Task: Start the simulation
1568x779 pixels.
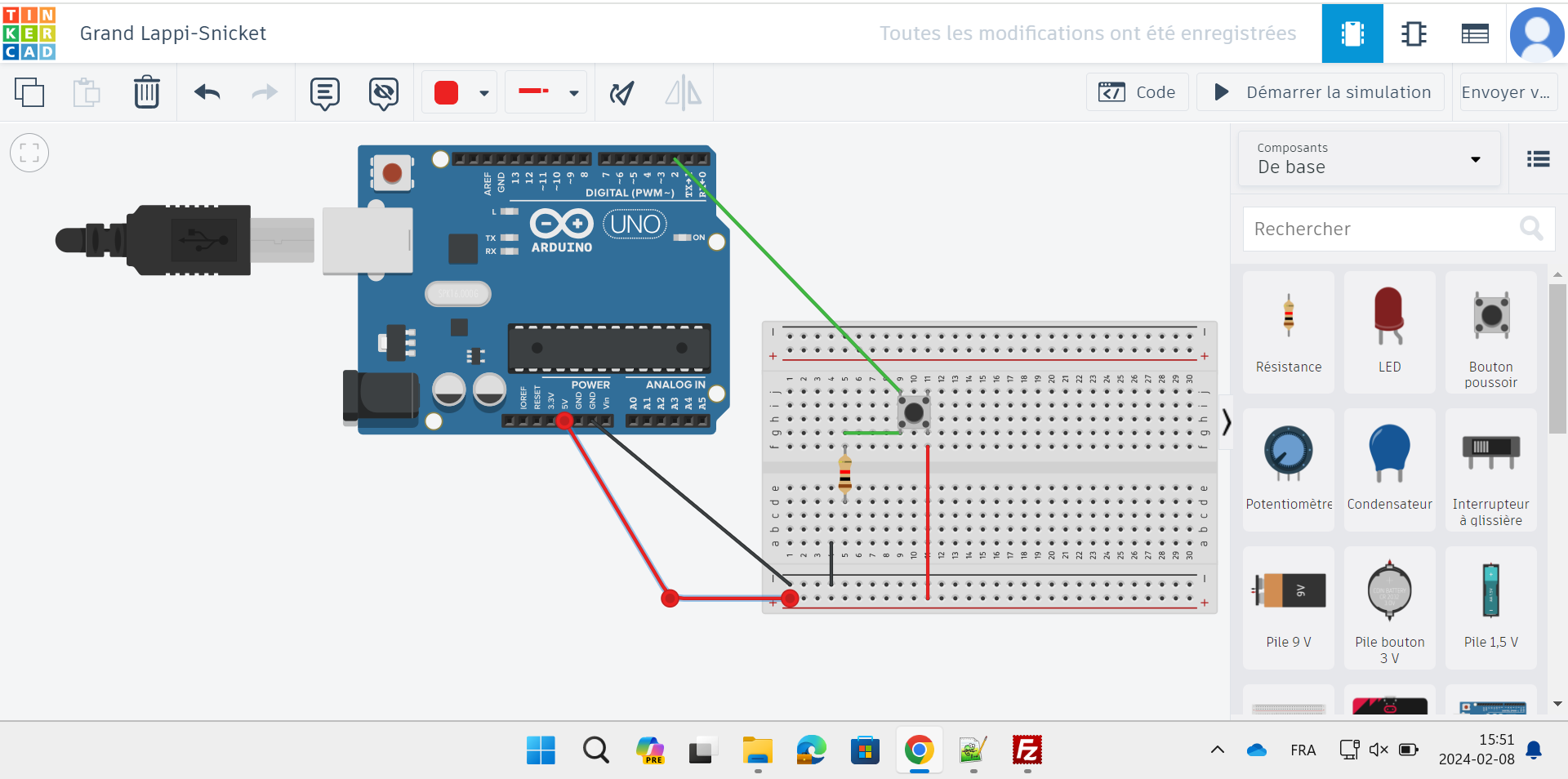Action: pos(1321,92)
